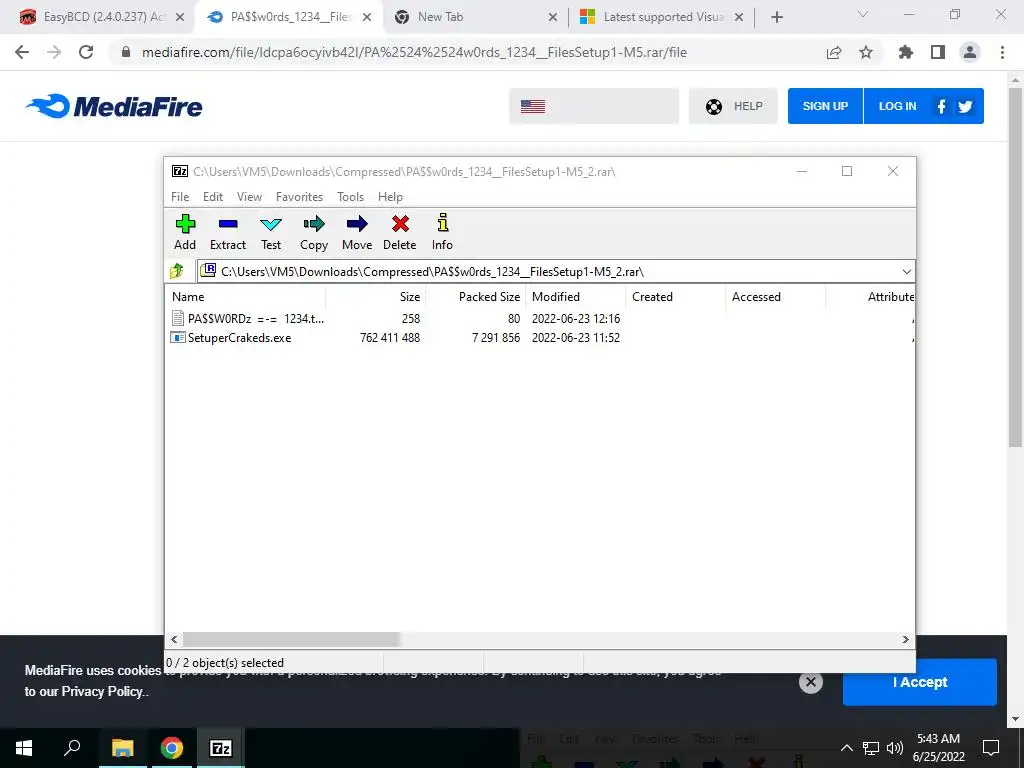Sort by the Accessed column header
Viewport: 1024px width, 768px height.
point(776,296)
